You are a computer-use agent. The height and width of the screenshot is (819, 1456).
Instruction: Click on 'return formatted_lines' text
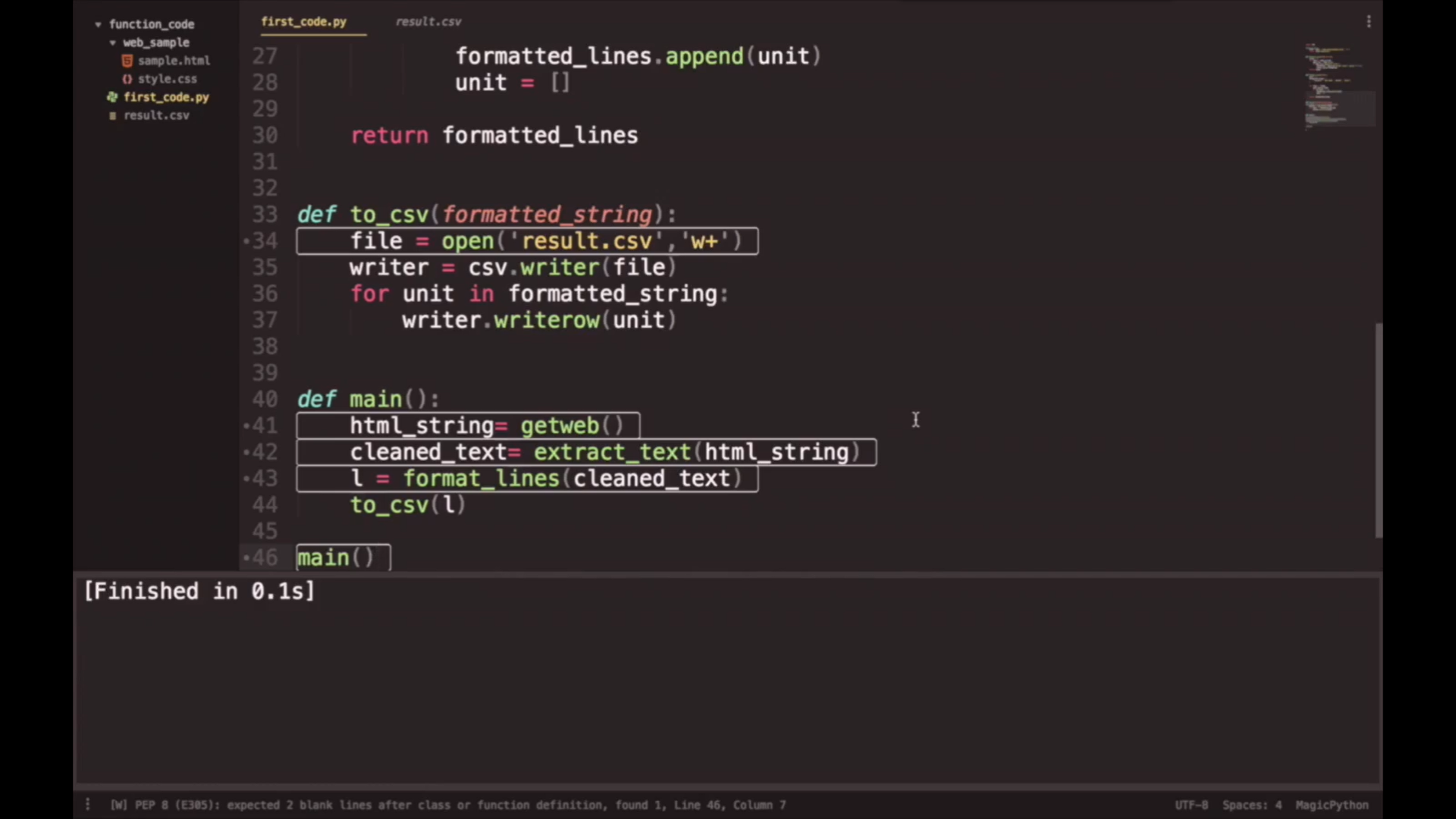494,136
